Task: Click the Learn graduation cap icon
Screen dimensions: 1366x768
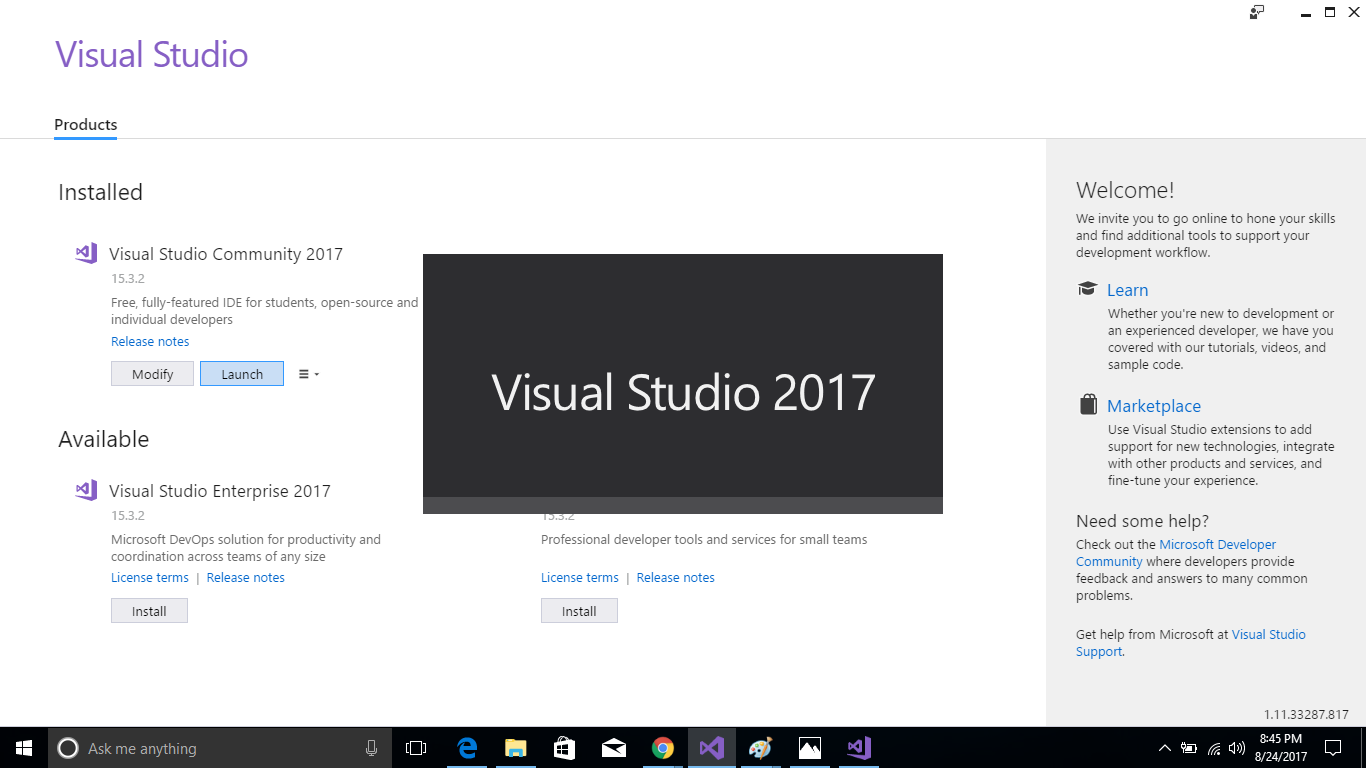Action: click(x=1087, y=288)
